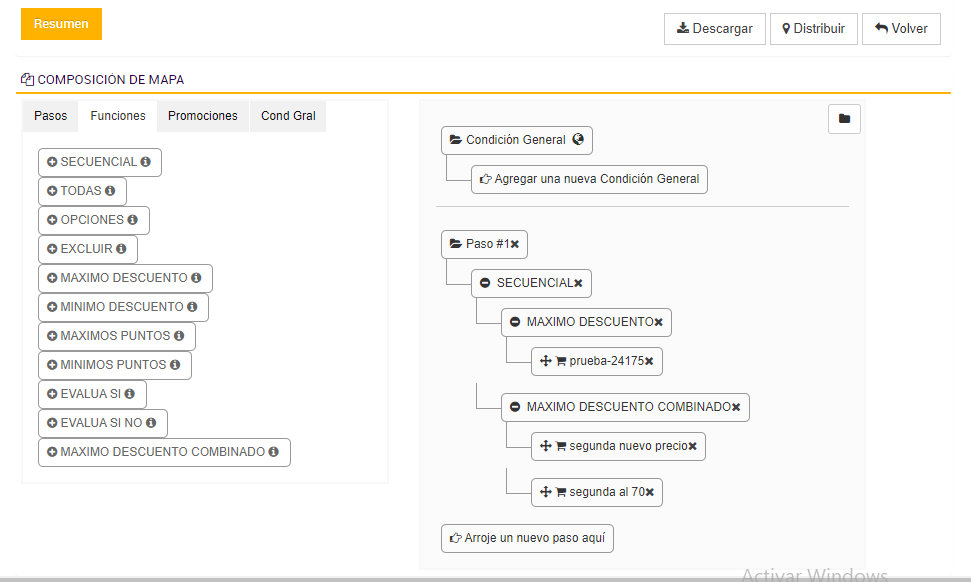The image size is (971, 582).
Task: Click info icon beside MAXIMO DESCUENTO COMBINADO function
Action: tap(274, 452)
